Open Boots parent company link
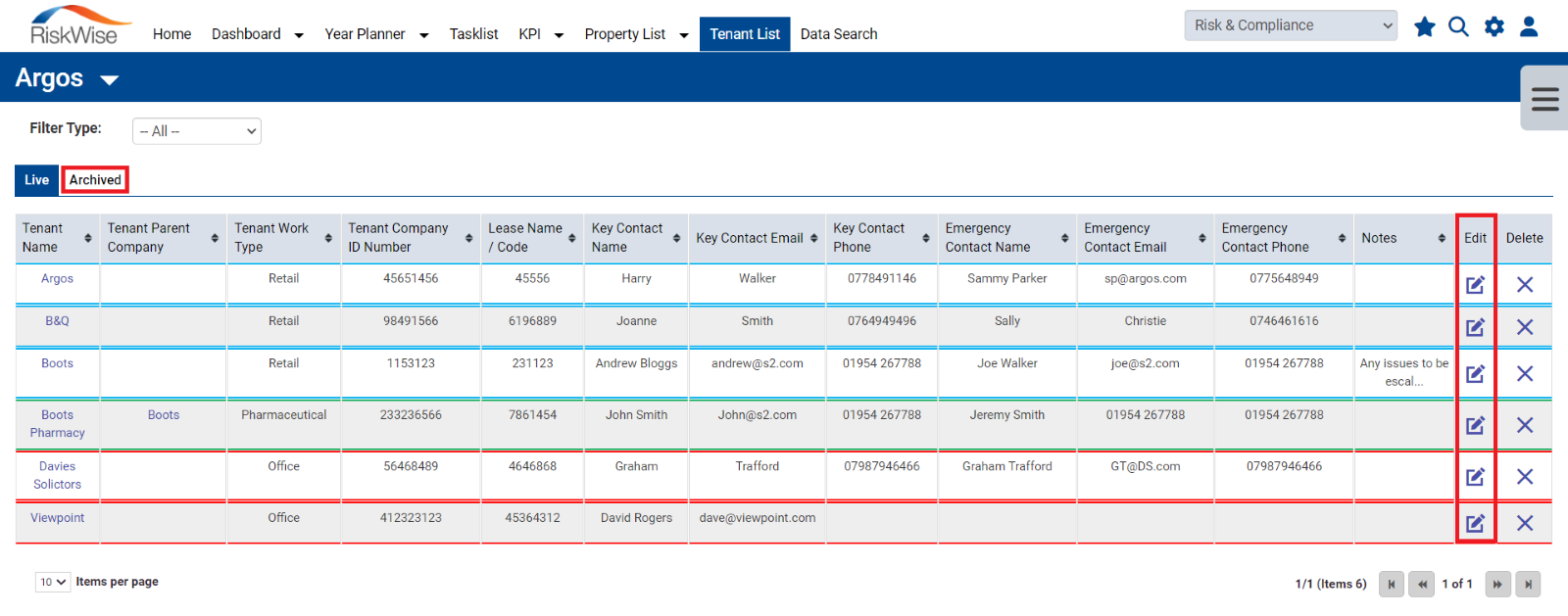Image resolution: width=1568 pixels, height=616 pixels. tap(164, 415)
